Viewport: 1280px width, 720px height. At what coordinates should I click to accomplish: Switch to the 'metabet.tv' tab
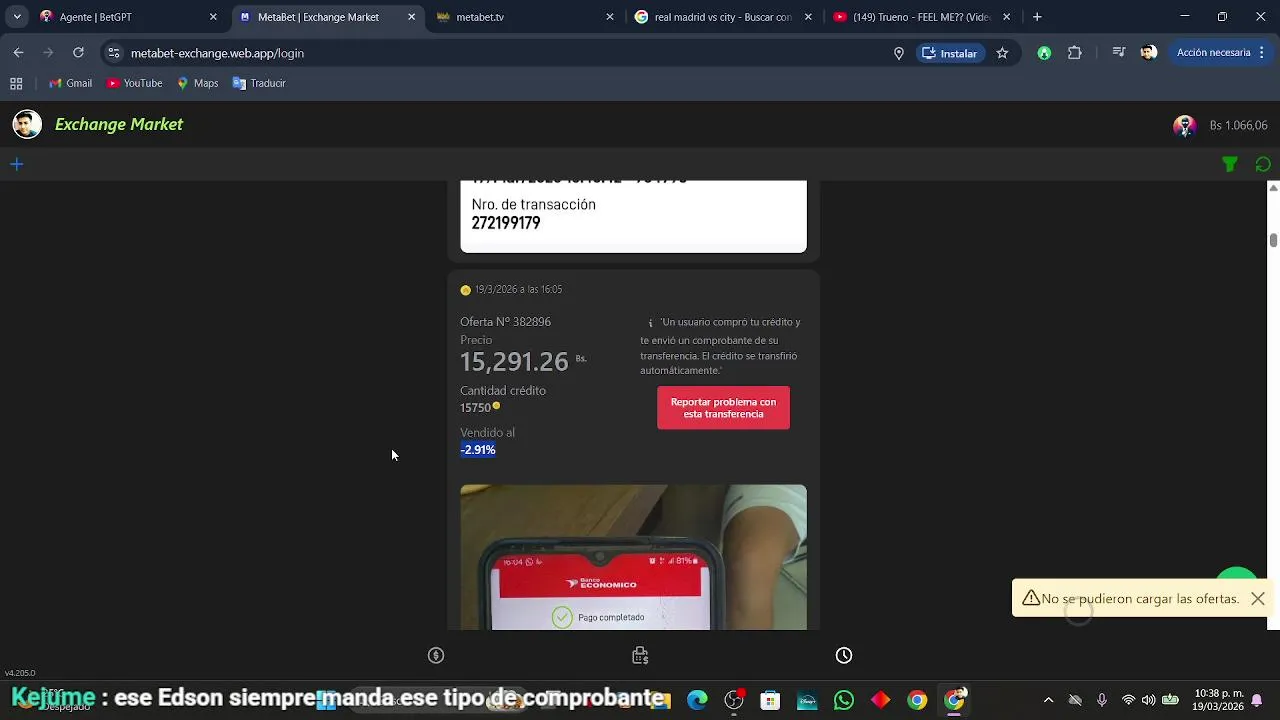tap(525, 17)
